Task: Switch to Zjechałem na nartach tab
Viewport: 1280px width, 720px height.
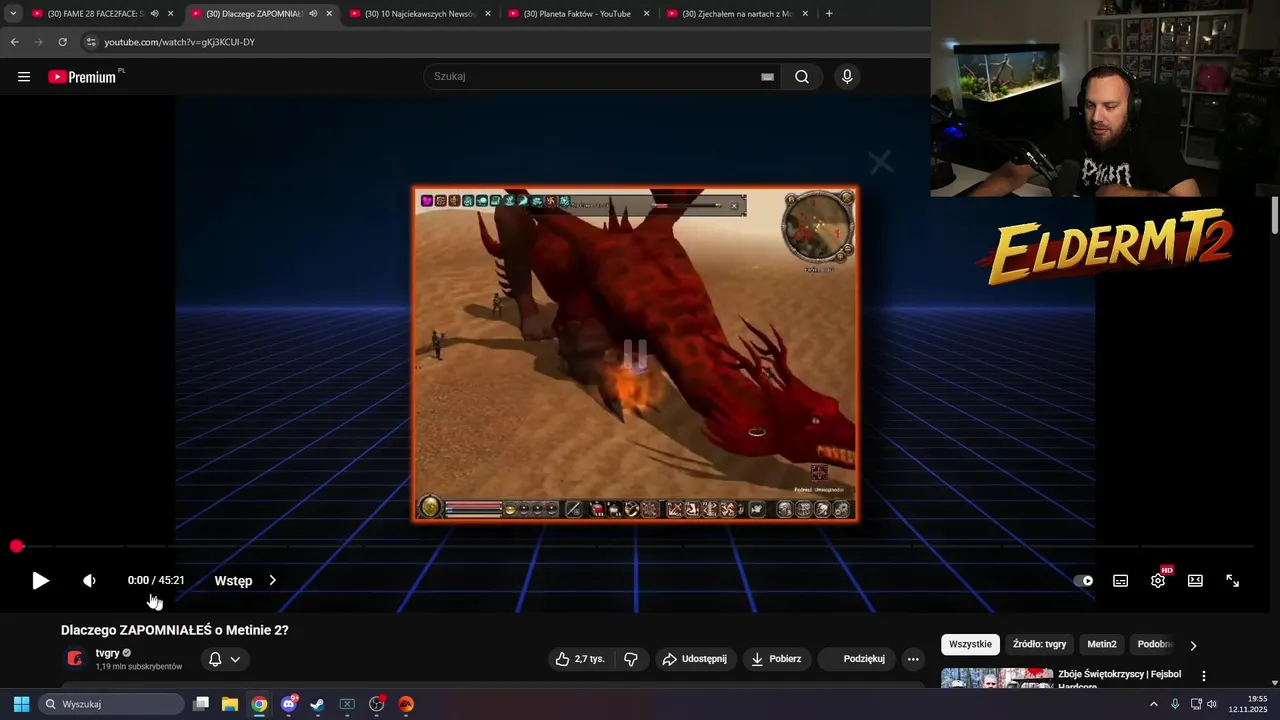Action: tap(737, 14)
